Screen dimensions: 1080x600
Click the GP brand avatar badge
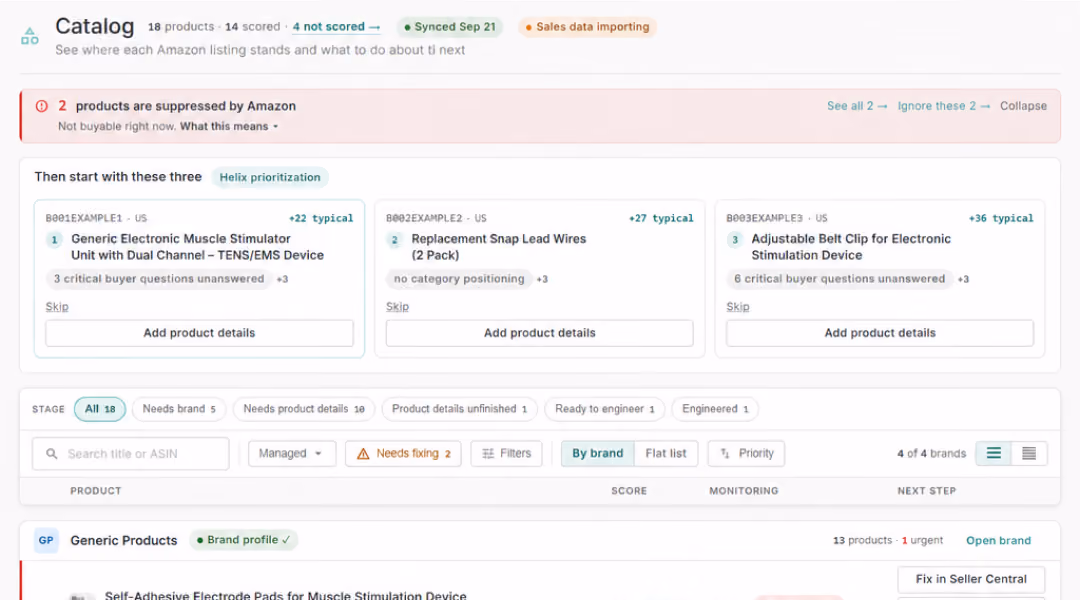(x=46, y=541)
